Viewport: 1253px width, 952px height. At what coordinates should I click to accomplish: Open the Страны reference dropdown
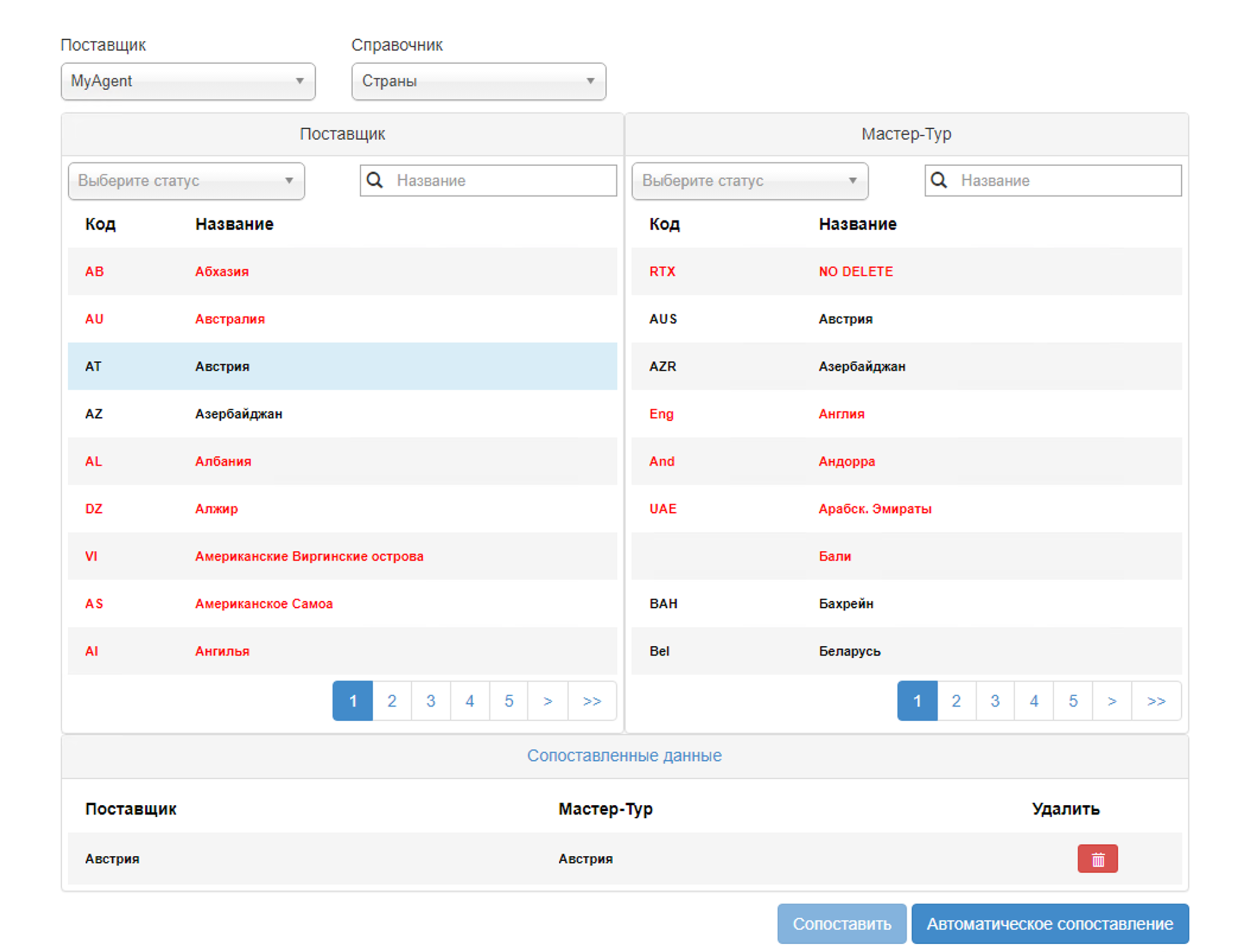point(478,81)
